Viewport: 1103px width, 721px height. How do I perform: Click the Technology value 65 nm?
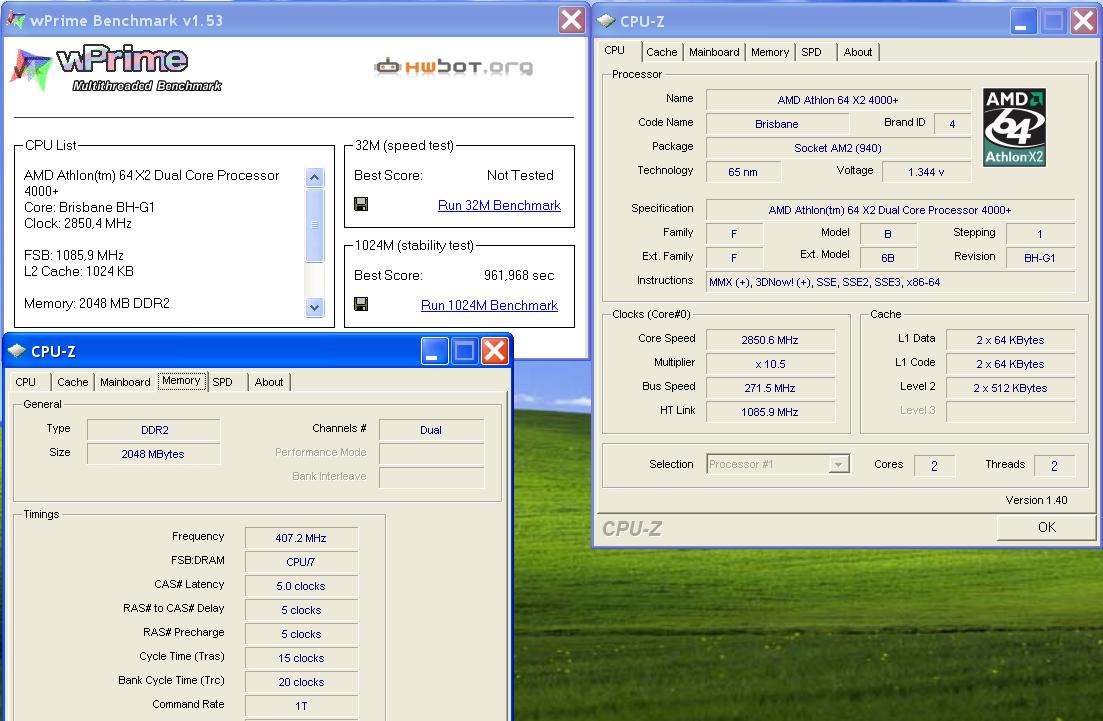pyautogui.click(x=743, y=172)
